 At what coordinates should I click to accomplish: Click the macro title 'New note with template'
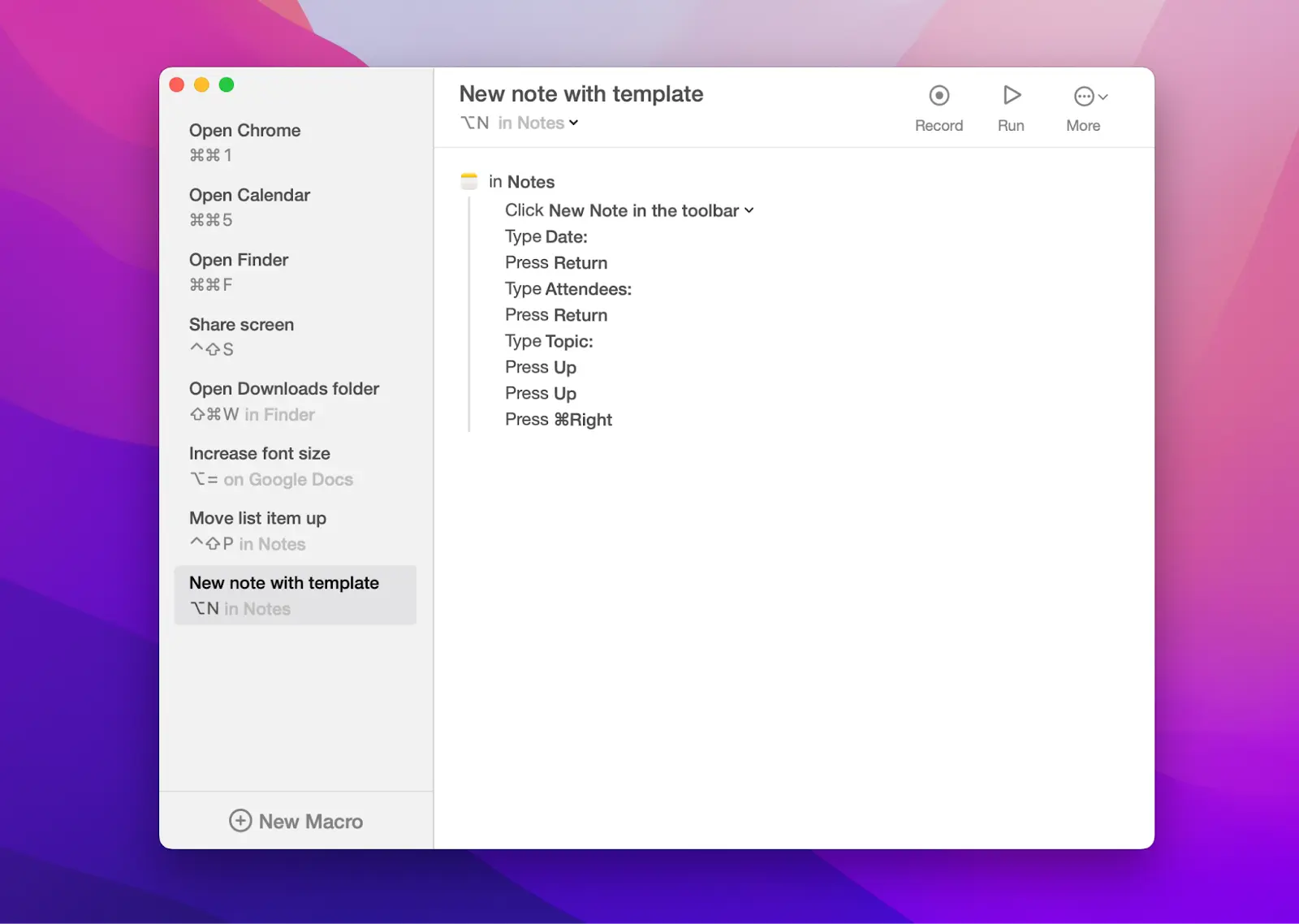[581, 94]
